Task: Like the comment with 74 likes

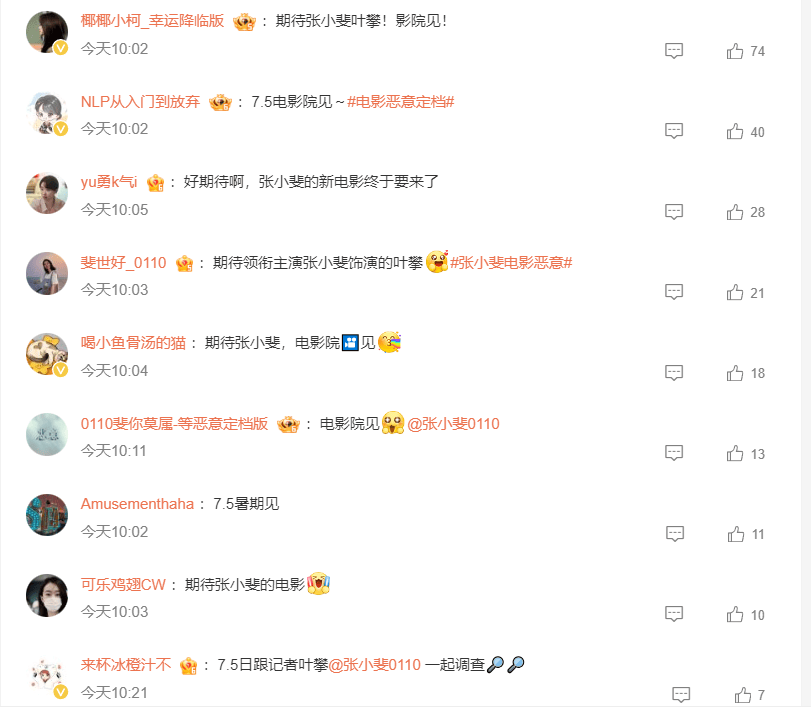Action: tap(734, 51)
